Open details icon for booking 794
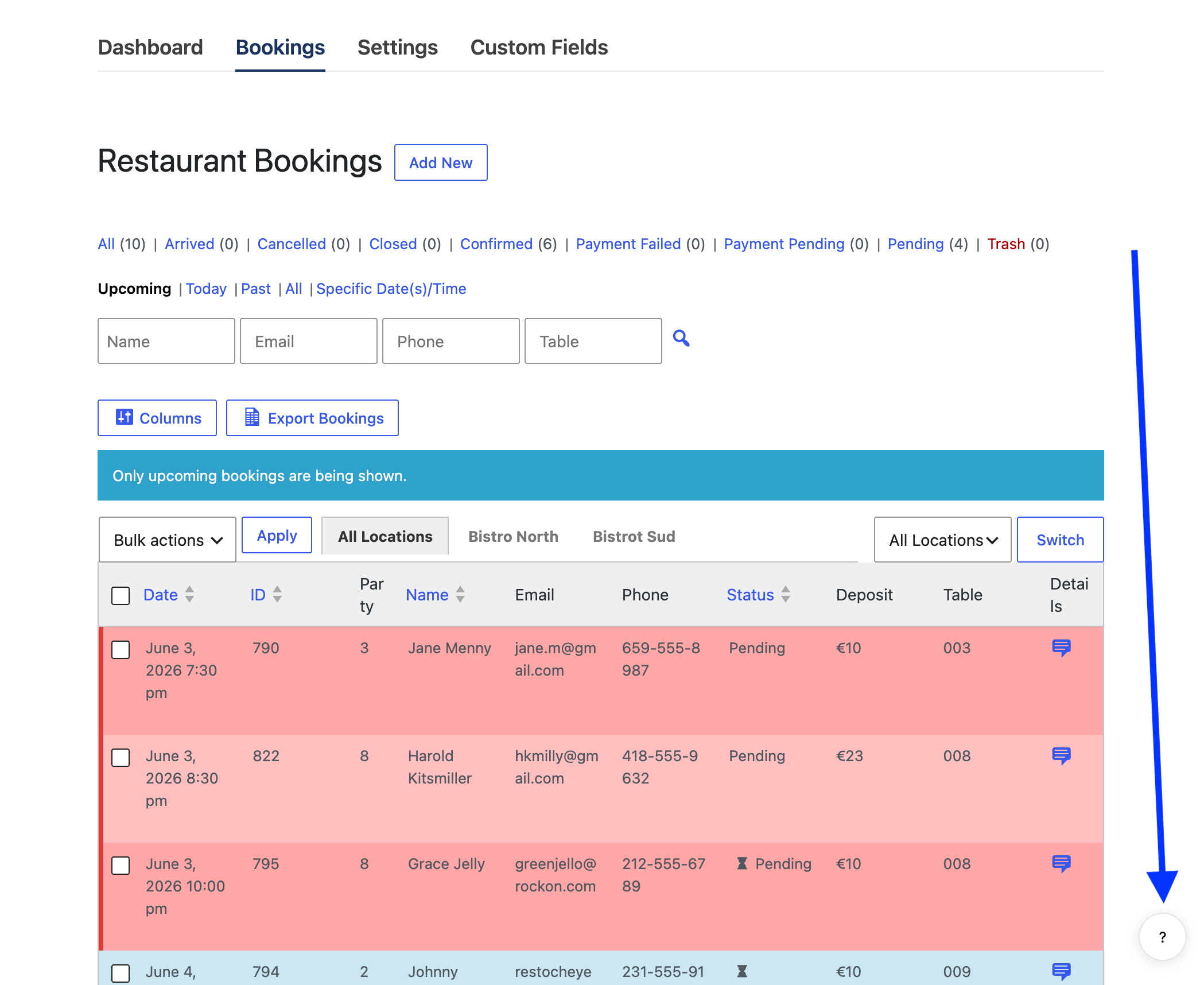The image size is (1204, 985). (x=1061, y=972)
